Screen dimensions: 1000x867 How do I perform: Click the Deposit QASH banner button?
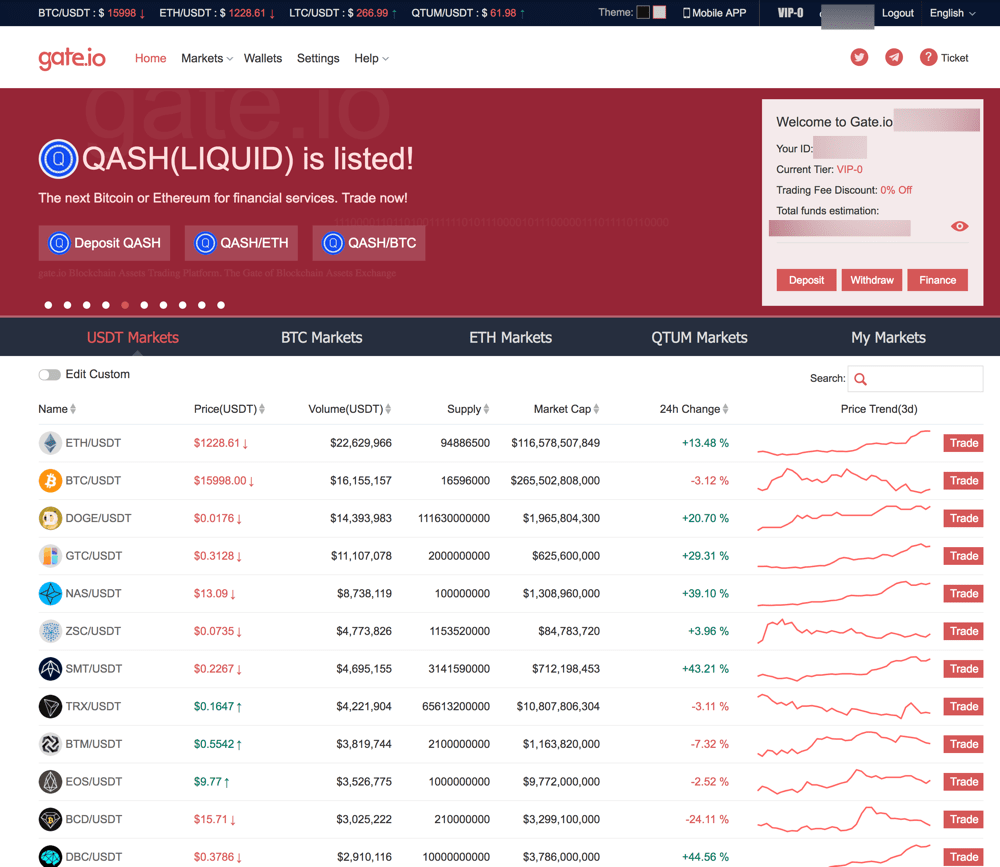pos(105,243)
